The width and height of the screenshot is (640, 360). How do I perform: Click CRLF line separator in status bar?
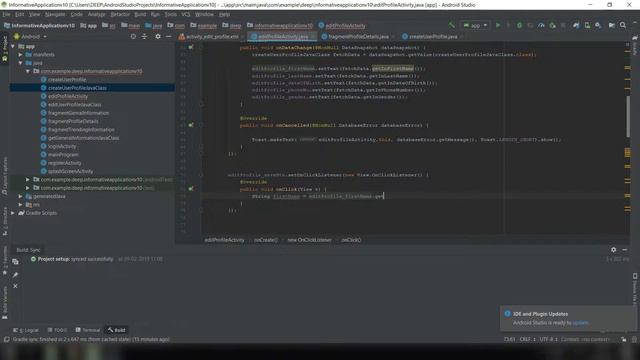click(527, 339)
